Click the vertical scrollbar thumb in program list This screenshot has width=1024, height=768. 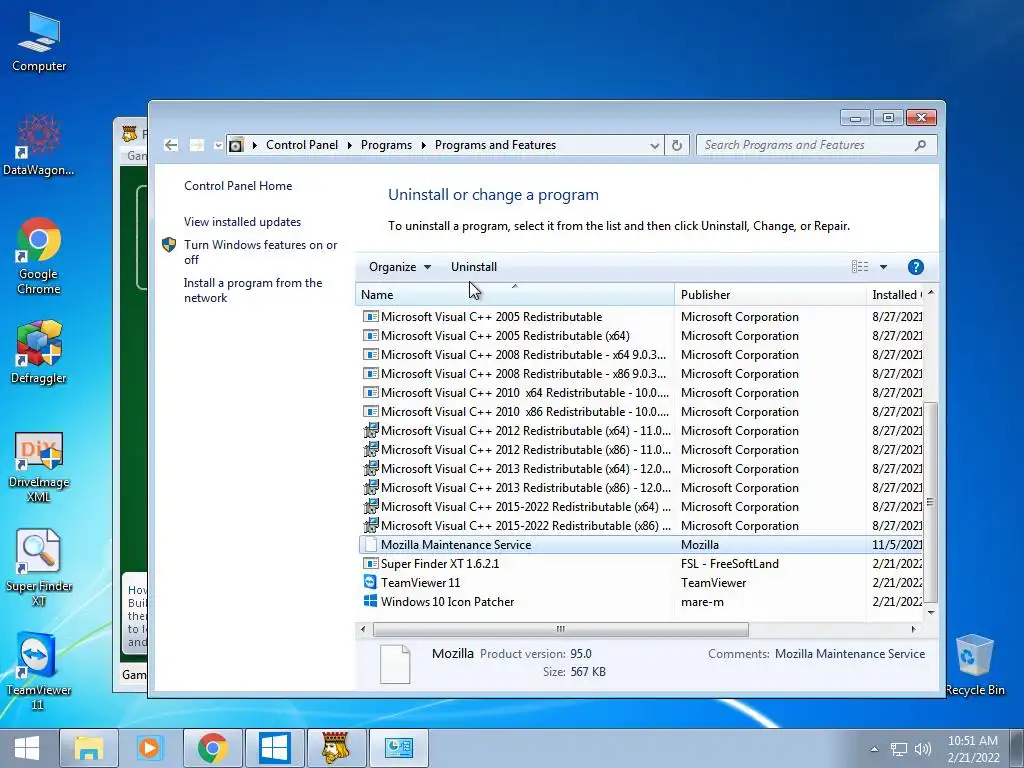(x=931, y=502)
